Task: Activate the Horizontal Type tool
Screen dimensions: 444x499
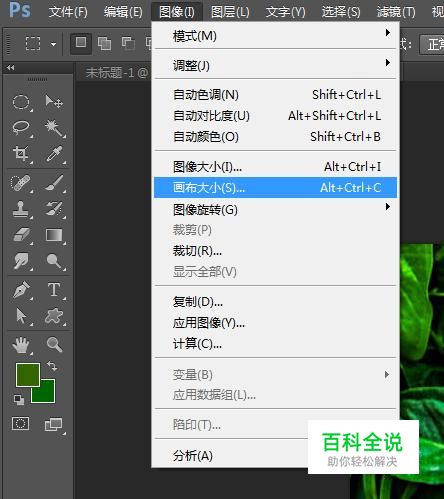Action: [54, 289]
